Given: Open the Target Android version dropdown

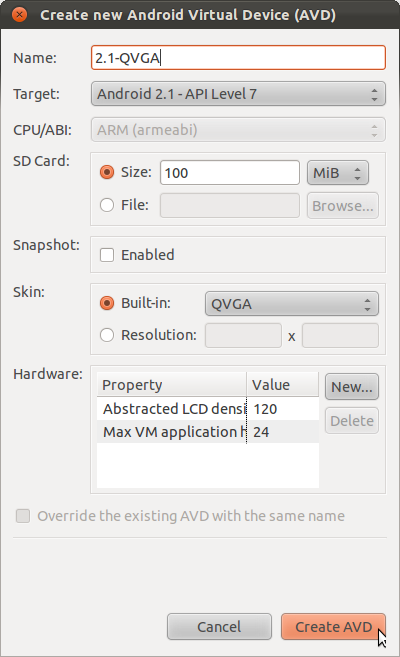Looking at the screenshot, I should point(238,94).
